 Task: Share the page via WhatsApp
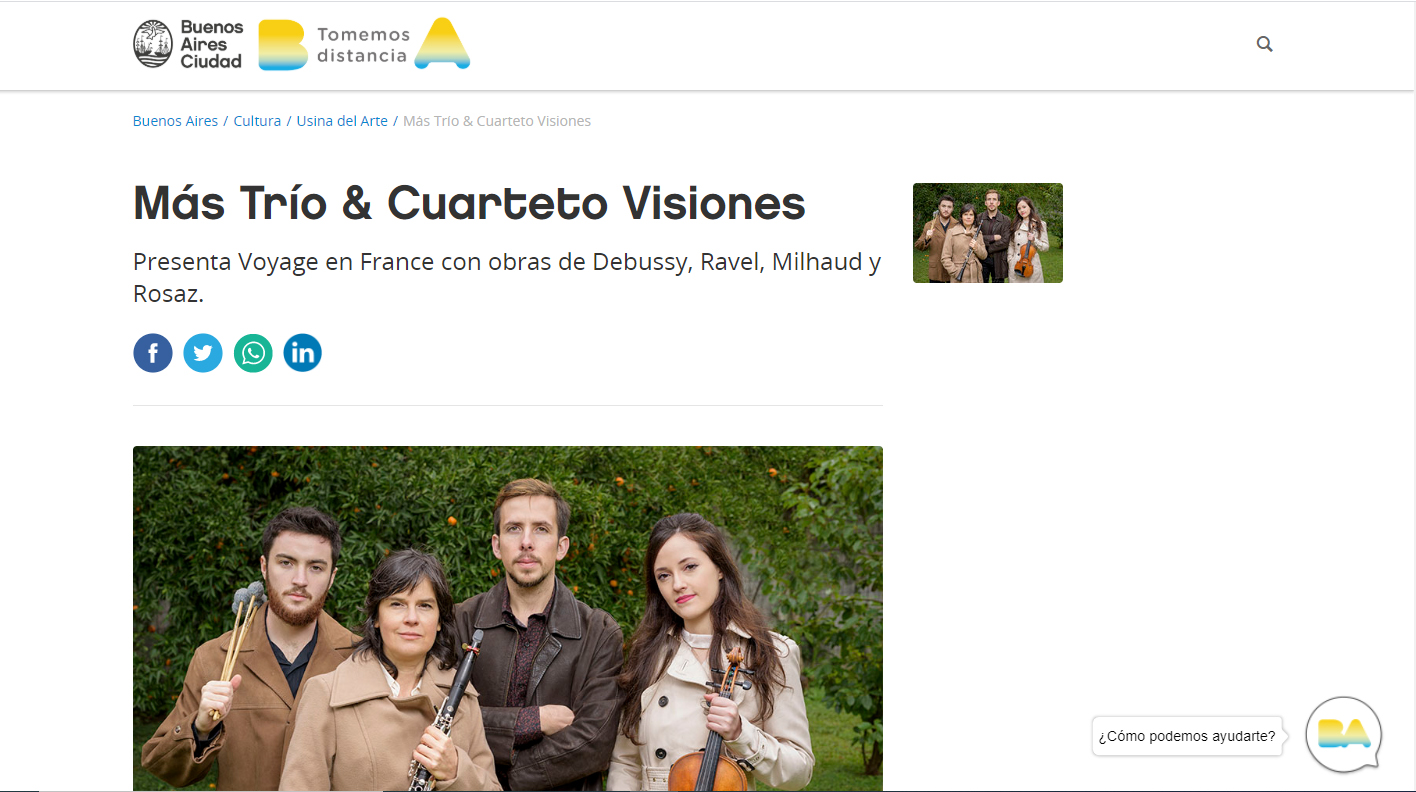[x=253, y=353]
